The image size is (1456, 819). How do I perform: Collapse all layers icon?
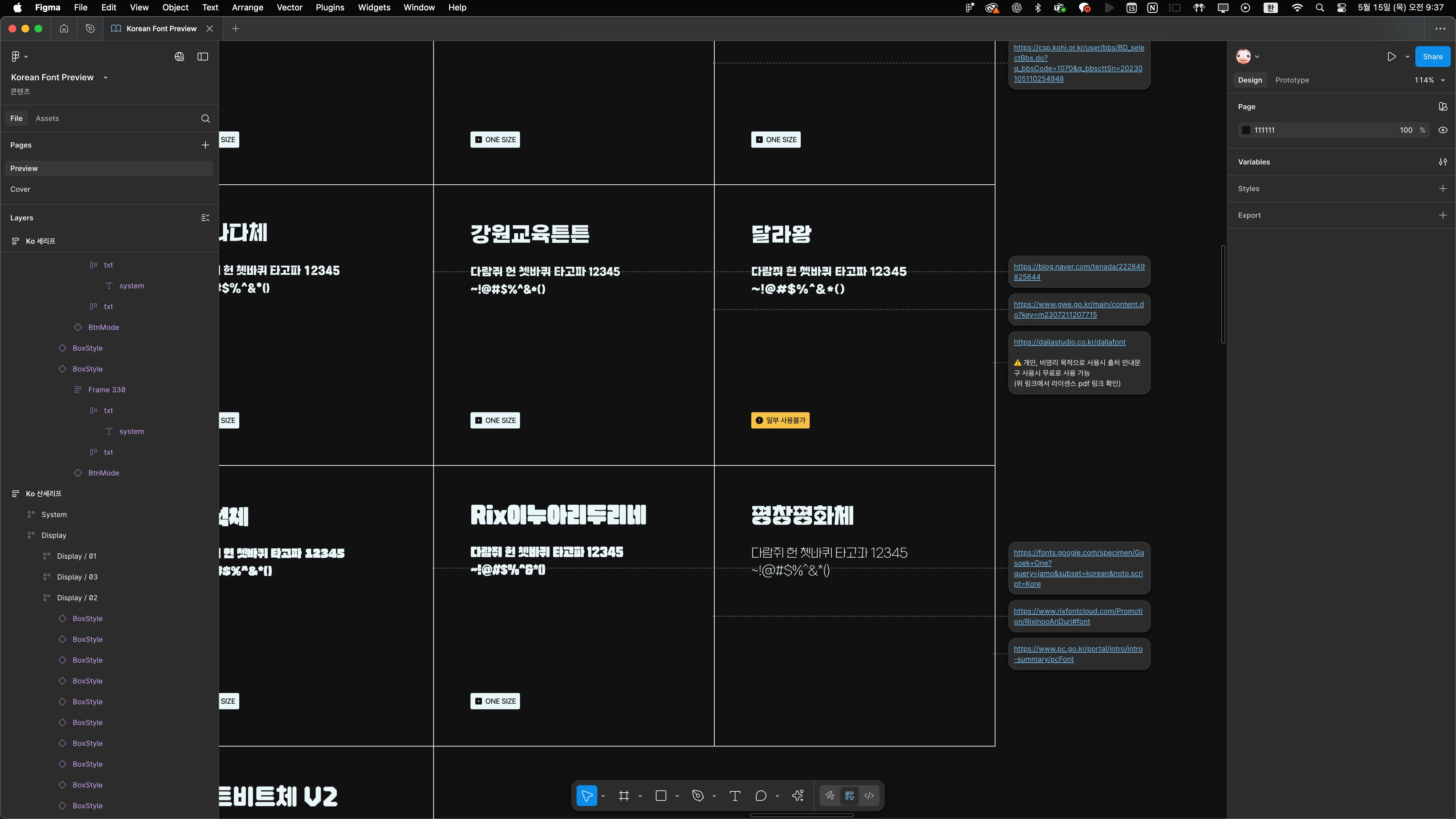coord(205,218)
